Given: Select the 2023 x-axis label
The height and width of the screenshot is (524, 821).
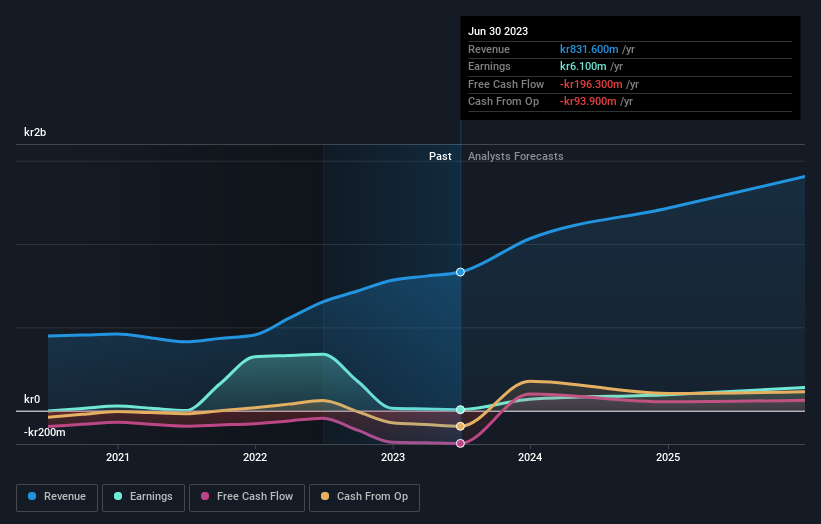Looking at the screenshot, I should (393, 457).
